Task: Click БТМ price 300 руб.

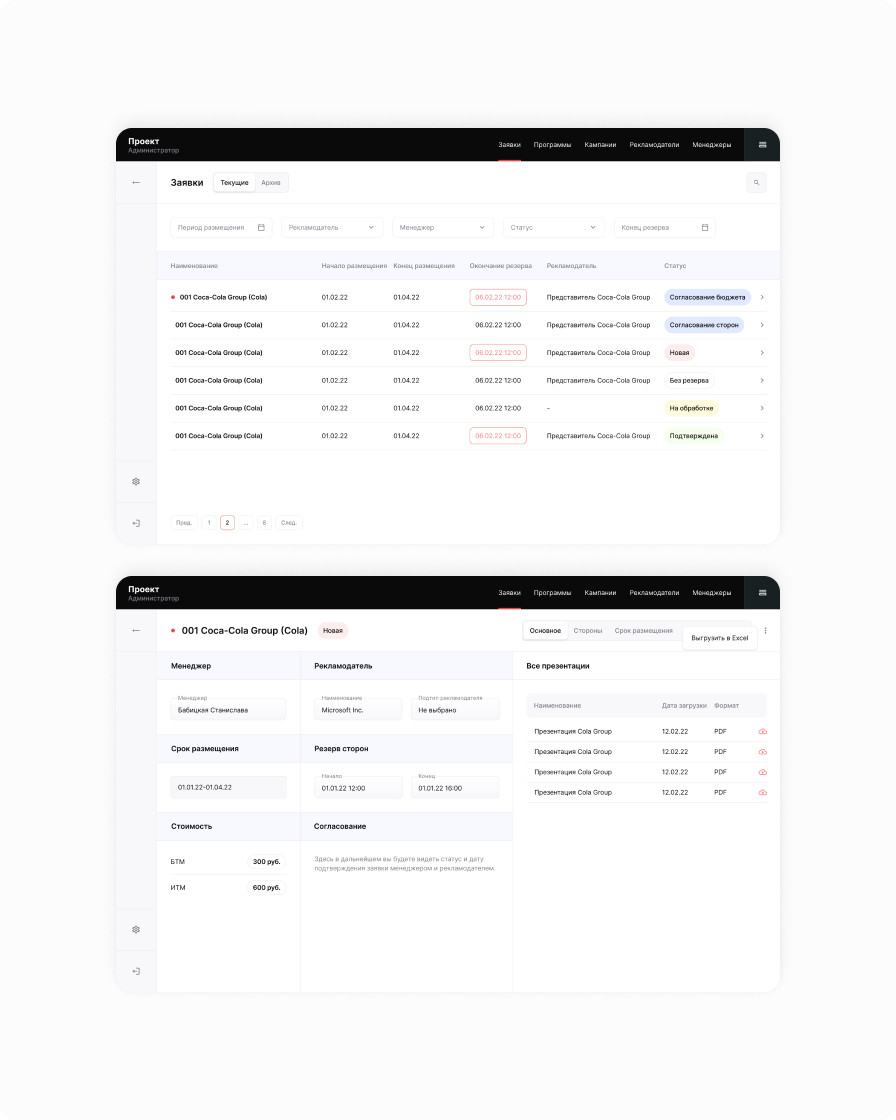Action: (x=267, y=861)
